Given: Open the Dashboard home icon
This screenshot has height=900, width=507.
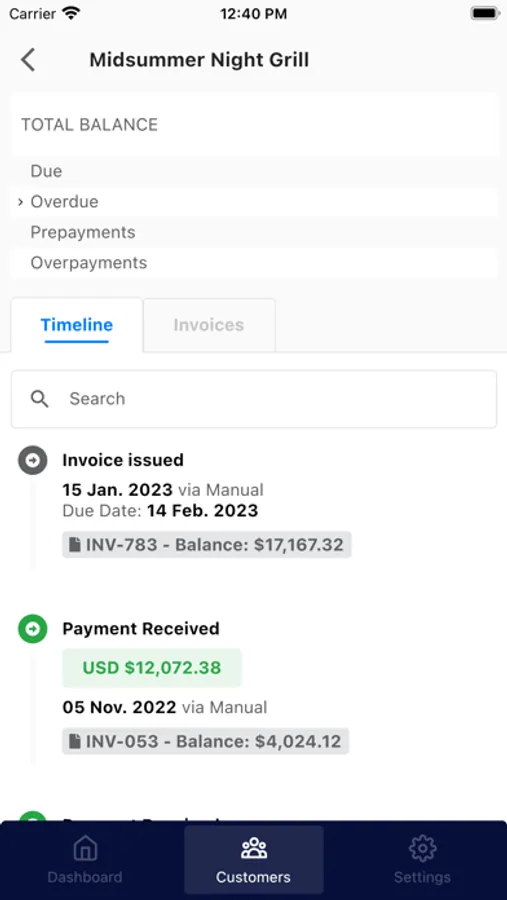Looking at the screenshot, I should (85, 848).
